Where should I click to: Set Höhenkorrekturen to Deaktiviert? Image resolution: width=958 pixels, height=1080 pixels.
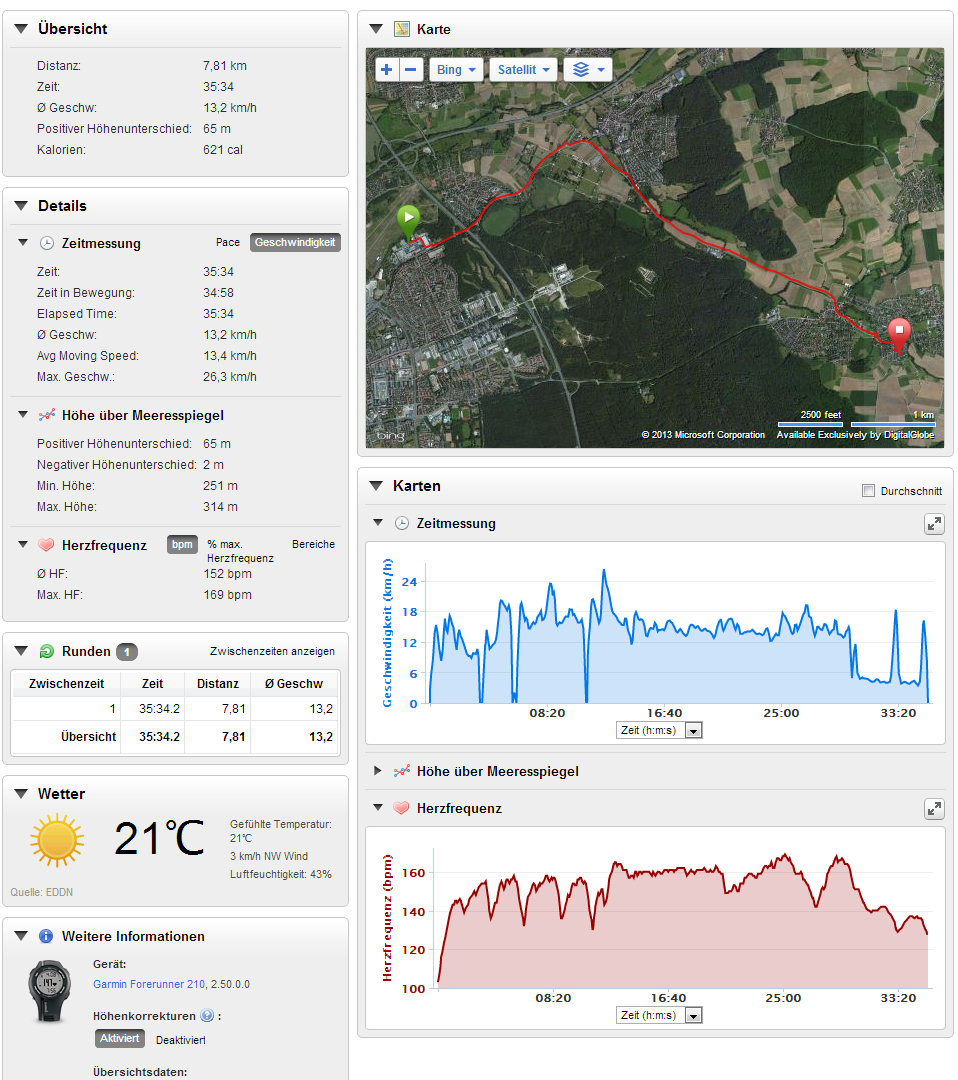pyautogui.click(x=181, y=1040)
